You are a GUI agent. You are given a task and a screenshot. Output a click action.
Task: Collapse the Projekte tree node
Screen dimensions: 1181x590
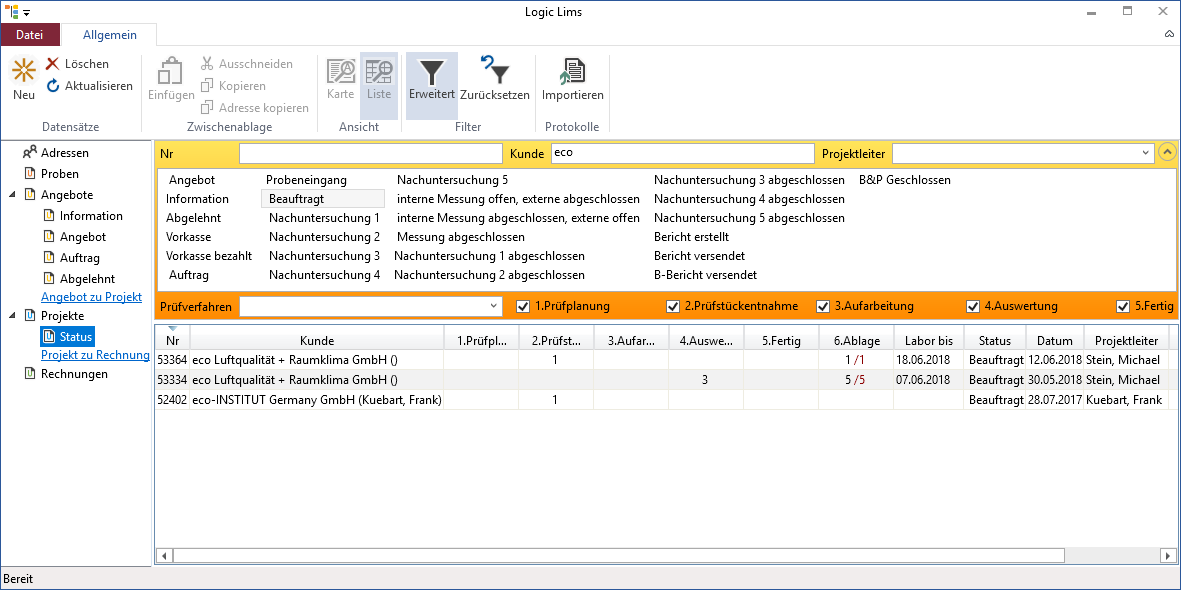12,316
